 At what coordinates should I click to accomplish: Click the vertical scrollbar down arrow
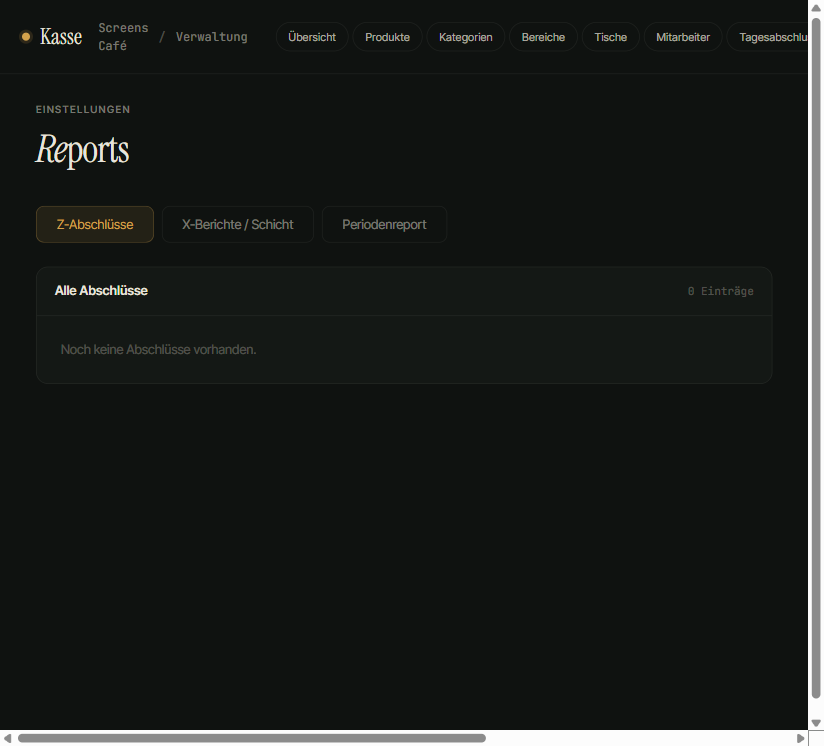click(816, 723)
